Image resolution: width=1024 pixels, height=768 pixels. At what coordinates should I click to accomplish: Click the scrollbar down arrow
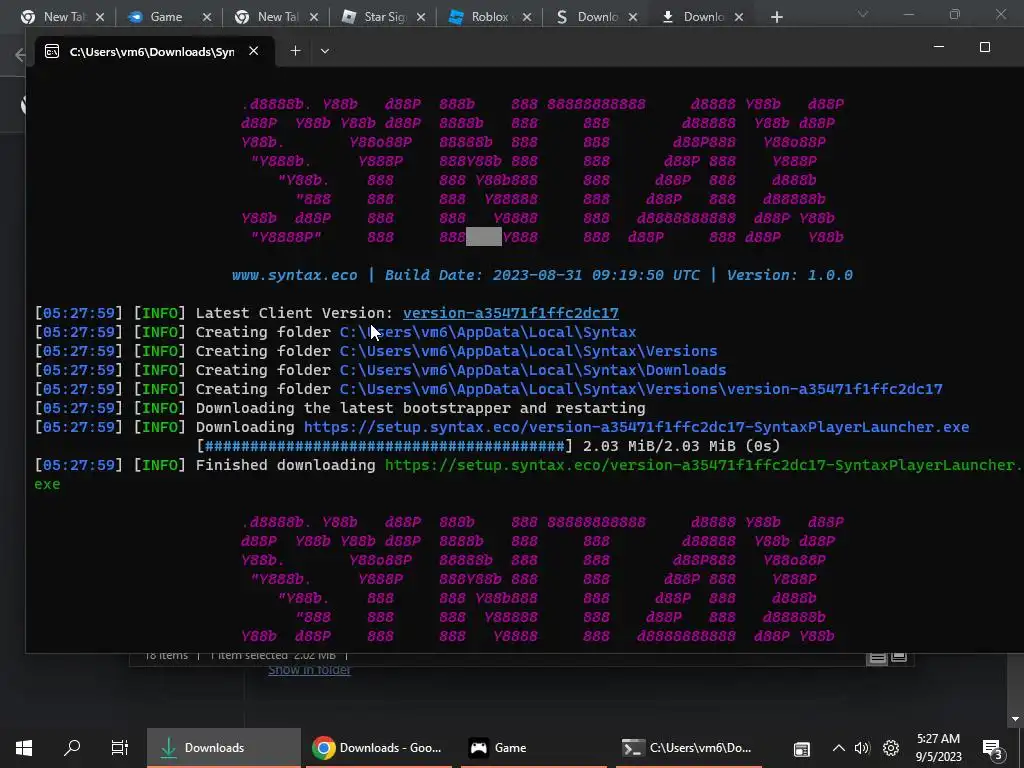click(x=1015, y=719)
